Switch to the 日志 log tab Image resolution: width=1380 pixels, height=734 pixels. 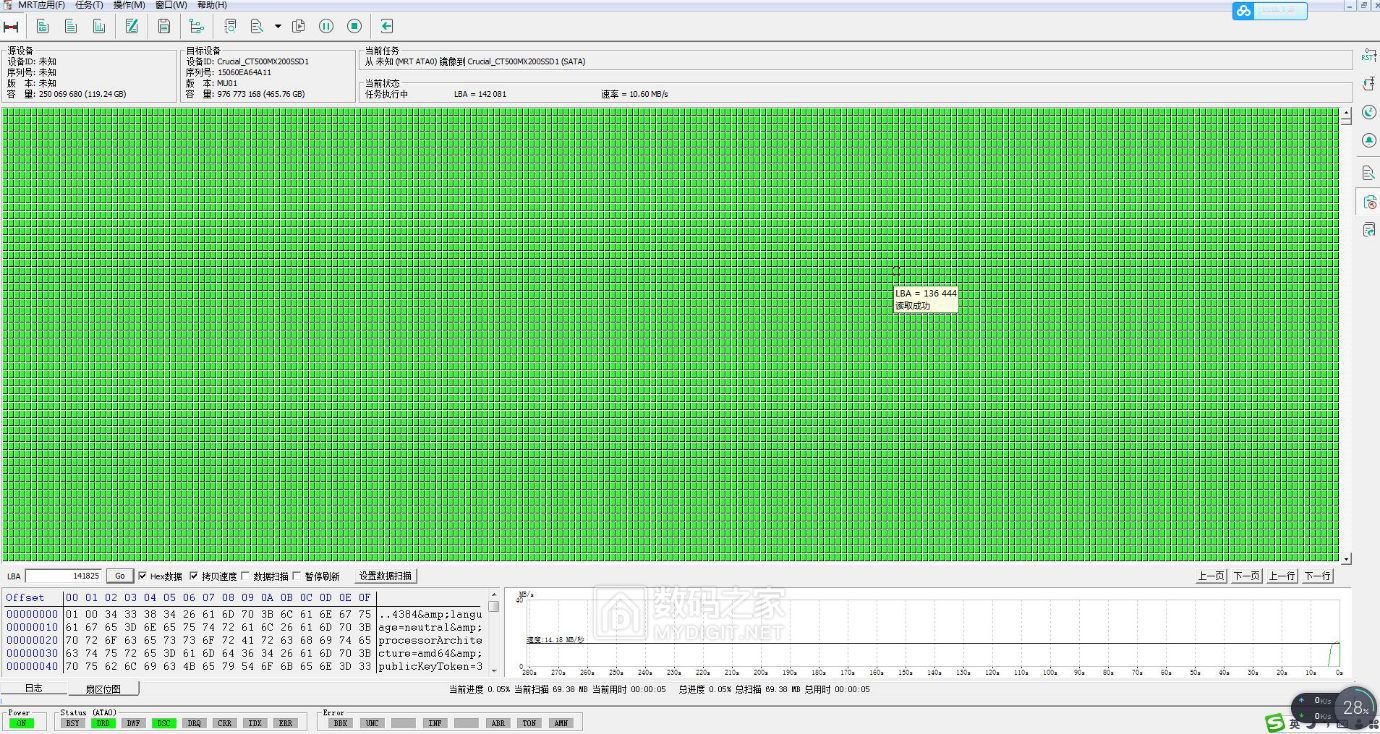33,688
